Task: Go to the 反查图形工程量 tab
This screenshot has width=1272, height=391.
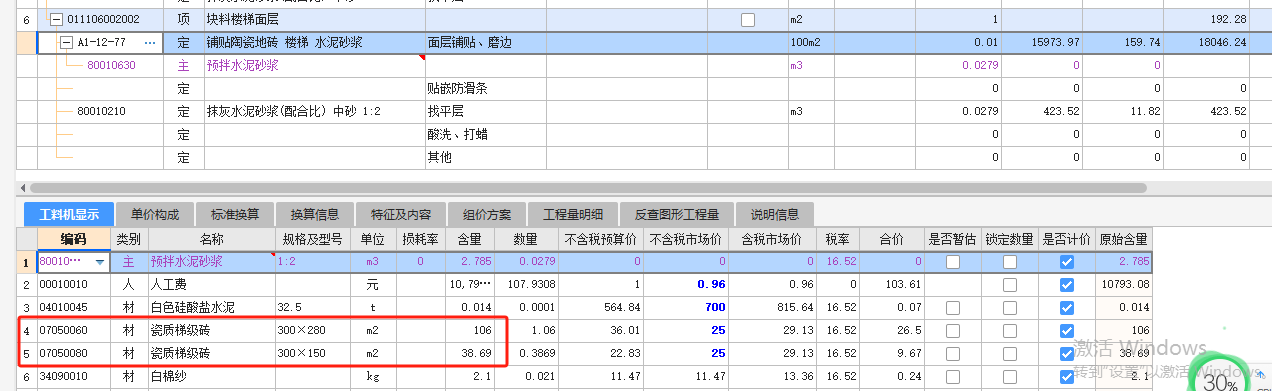Action: click(x=677, y=215)
